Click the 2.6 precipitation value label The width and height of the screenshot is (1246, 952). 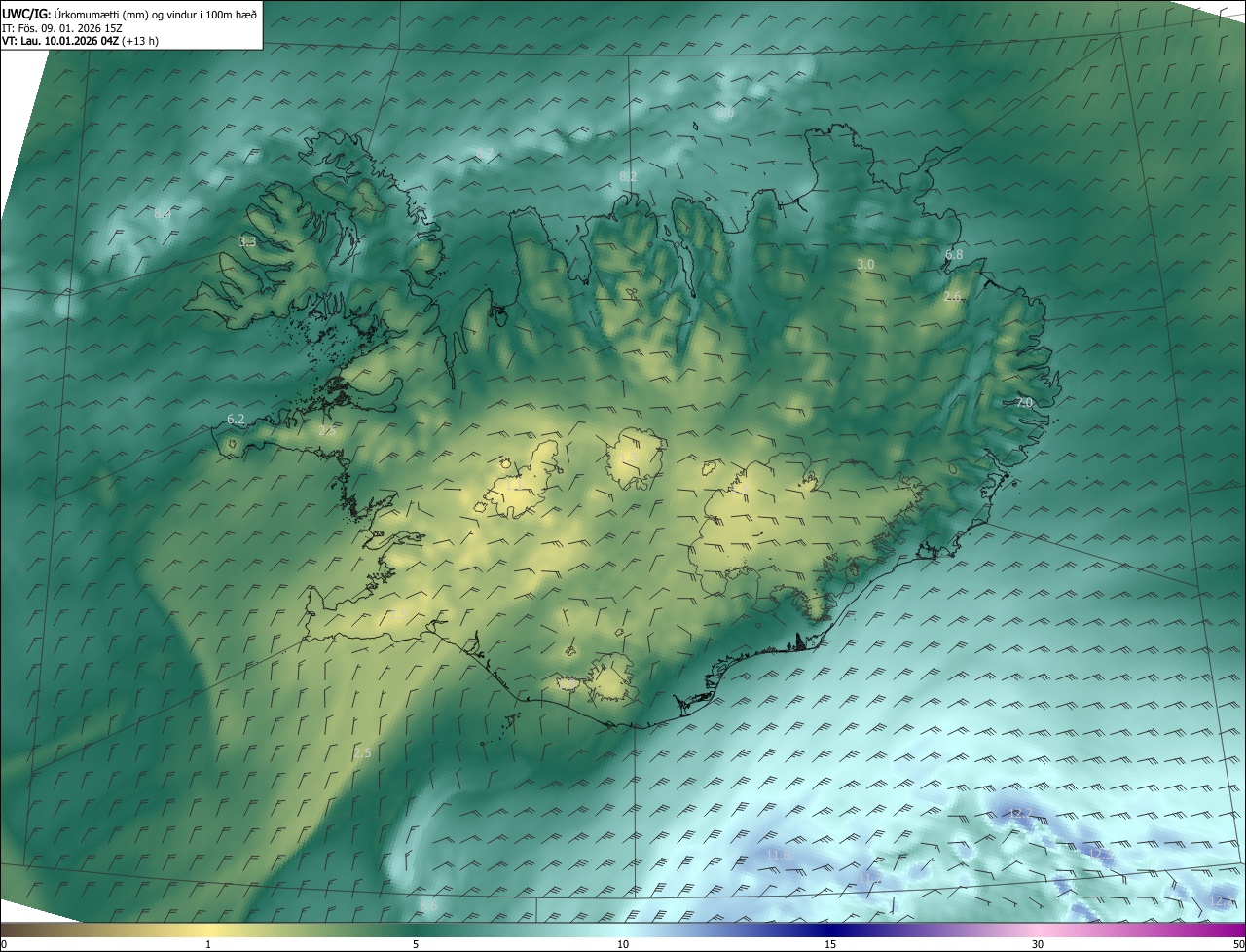(953, 296)
